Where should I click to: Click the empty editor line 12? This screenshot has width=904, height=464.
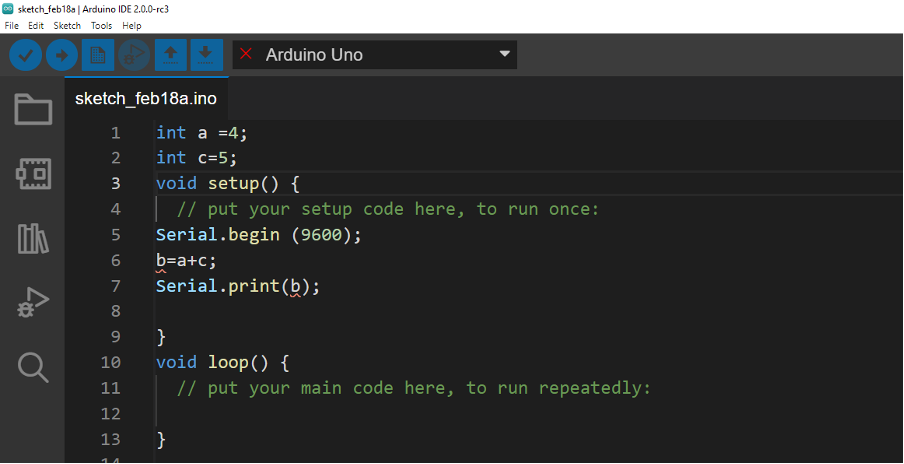coord(529,413)
